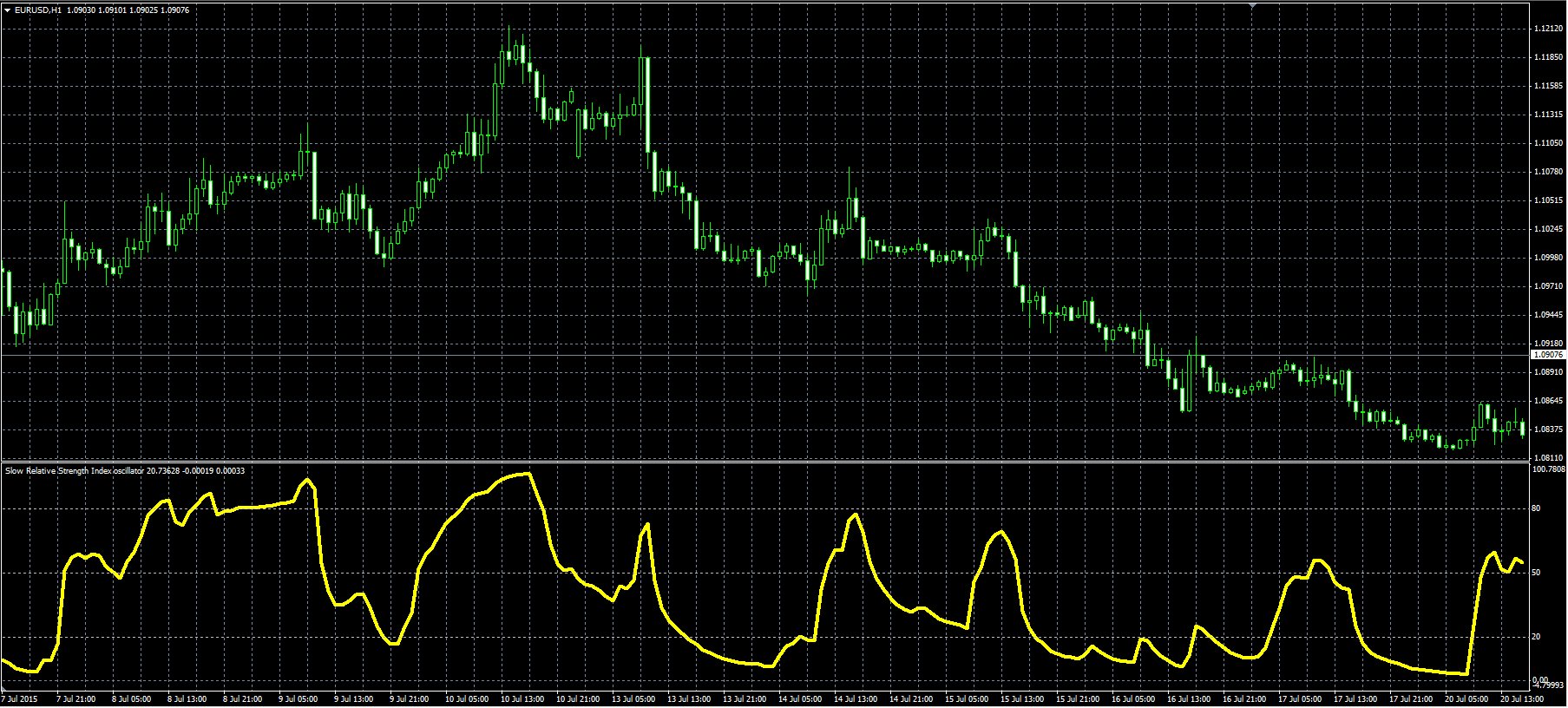Click the 16 Jul 13:00 time label
1568x708 pixels.
[x=1189, y=699]
